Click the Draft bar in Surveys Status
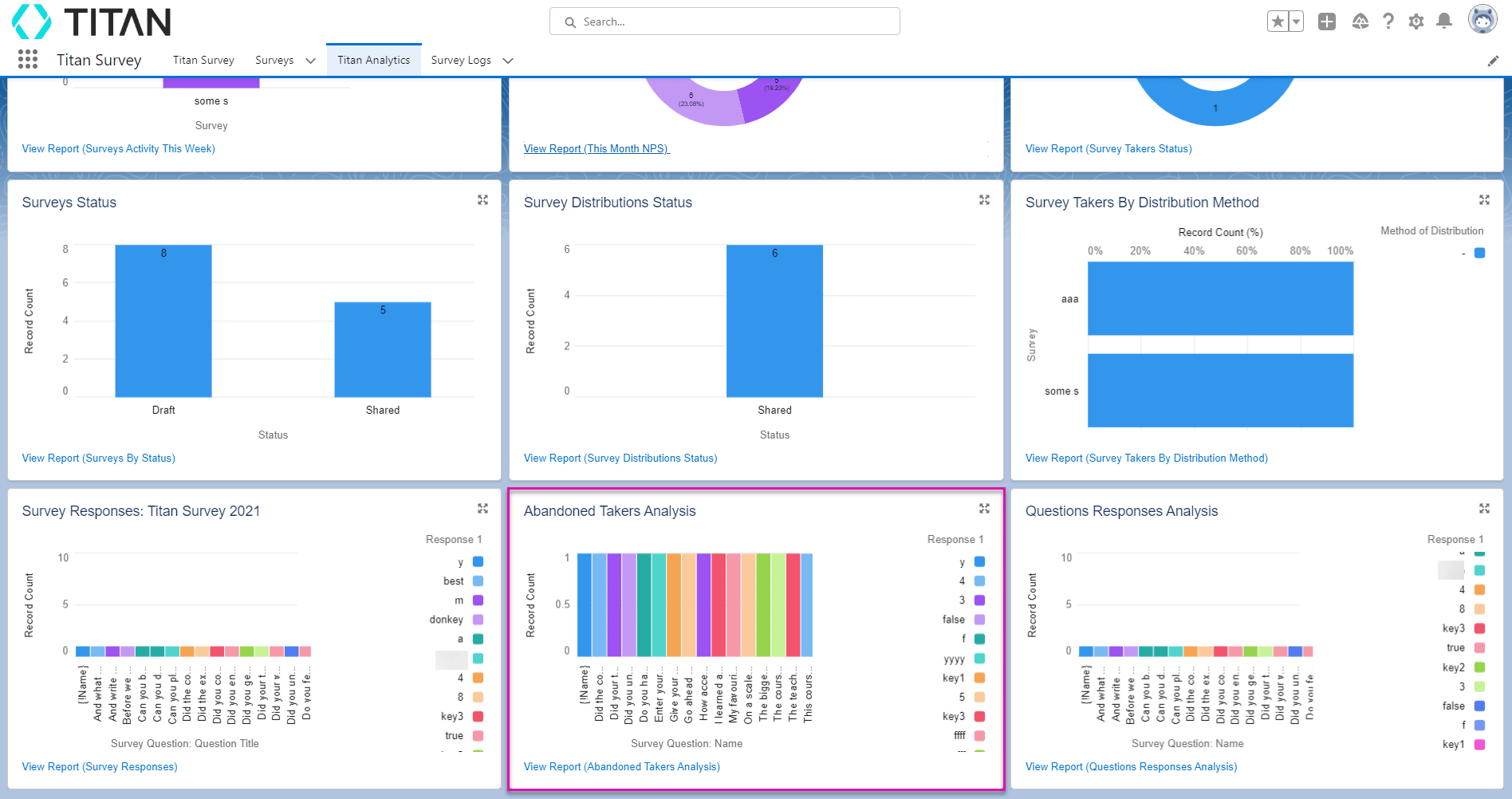 163,321
